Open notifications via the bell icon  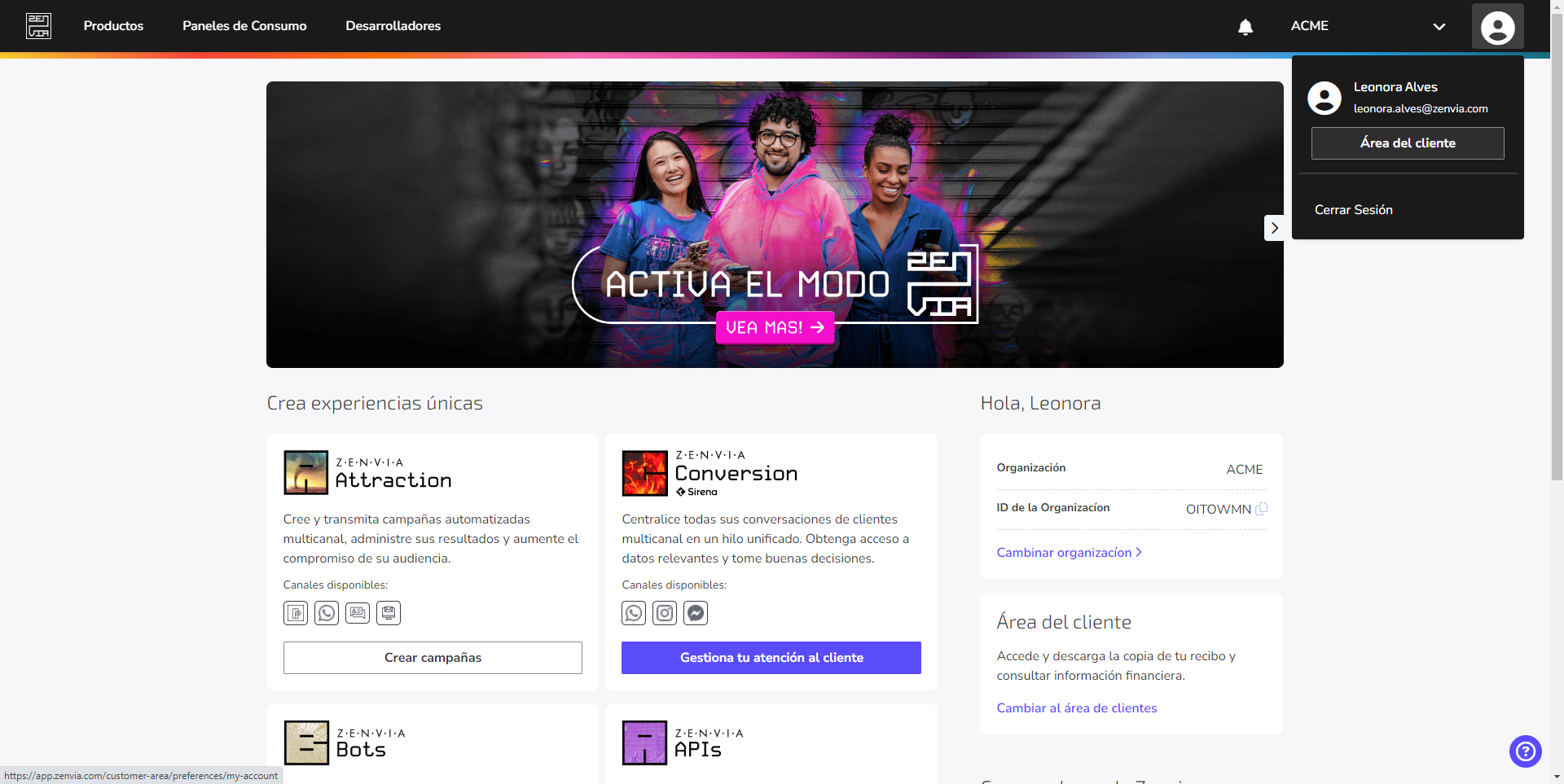[x=1245, y=26]
